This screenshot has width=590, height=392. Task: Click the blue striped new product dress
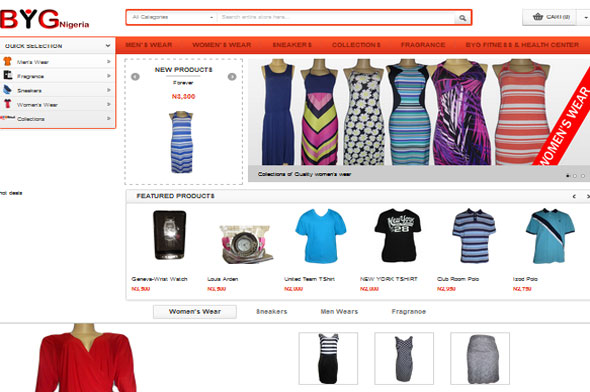(182, 142)
